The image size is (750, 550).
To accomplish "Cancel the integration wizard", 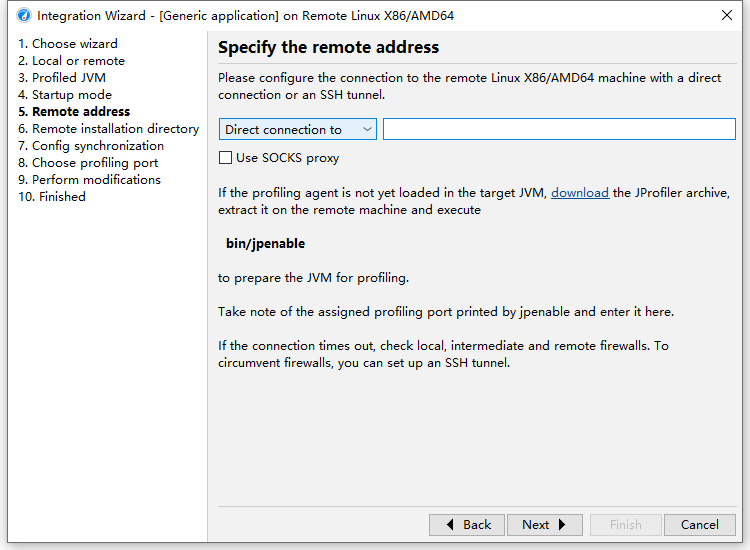I will click(699, 525).
